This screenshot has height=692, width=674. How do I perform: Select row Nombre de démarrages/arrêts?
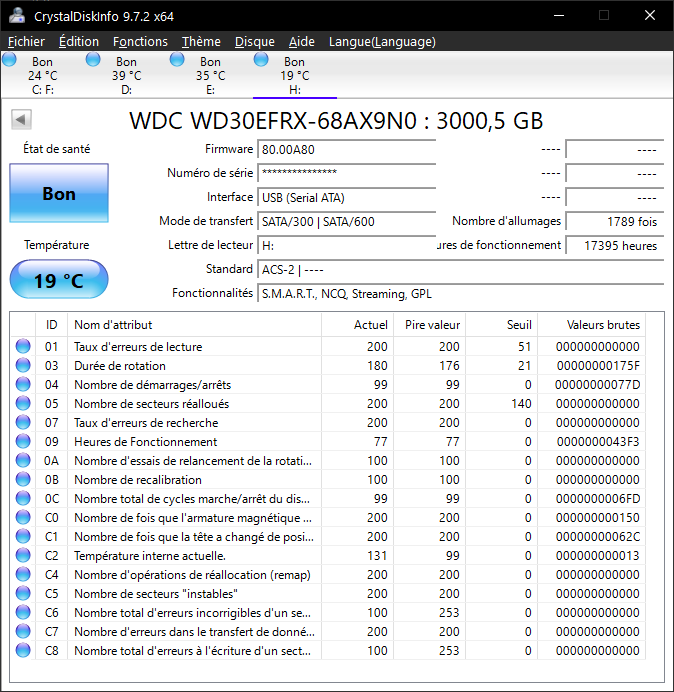[328, 384]
